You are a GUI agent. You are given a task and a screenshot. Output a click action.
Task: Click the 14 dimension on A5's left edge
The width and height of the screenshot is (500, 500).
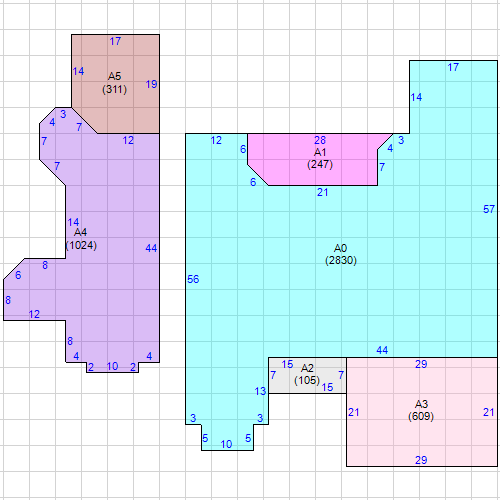coord(78,71)
